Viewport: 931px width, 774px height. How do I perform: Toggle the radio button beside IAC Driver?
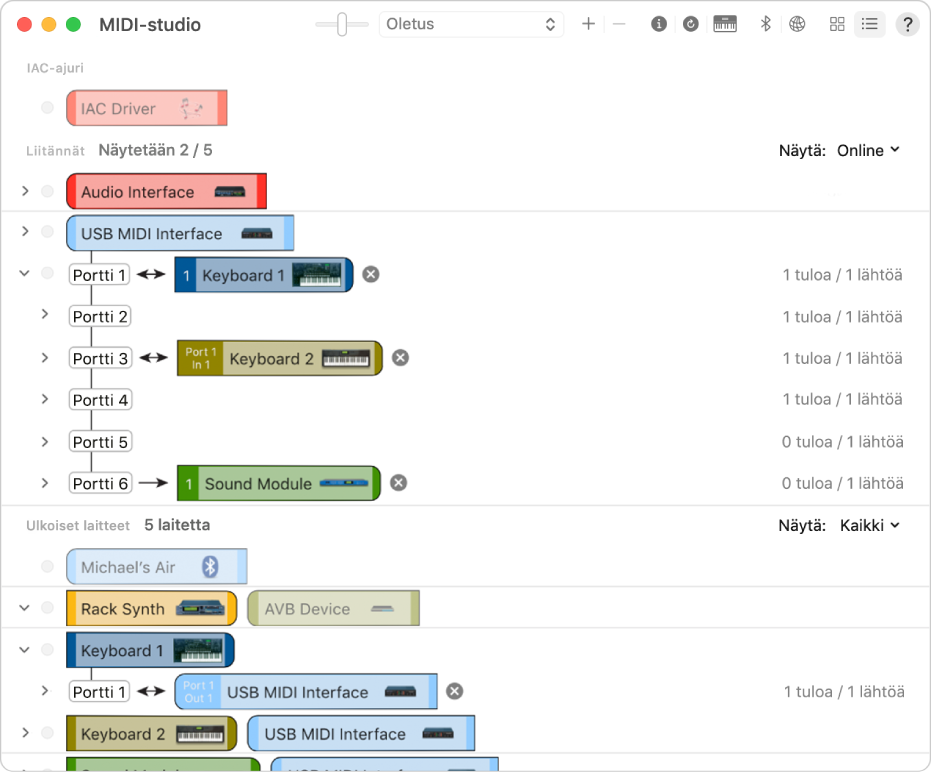pos(48,107)
